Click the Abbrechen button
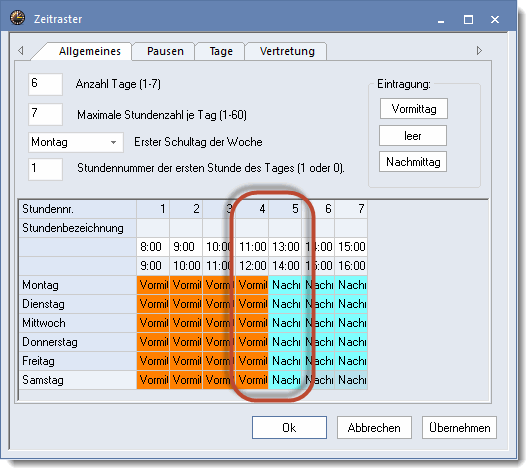This screenshot has width=526, height=468. (374, 428)
